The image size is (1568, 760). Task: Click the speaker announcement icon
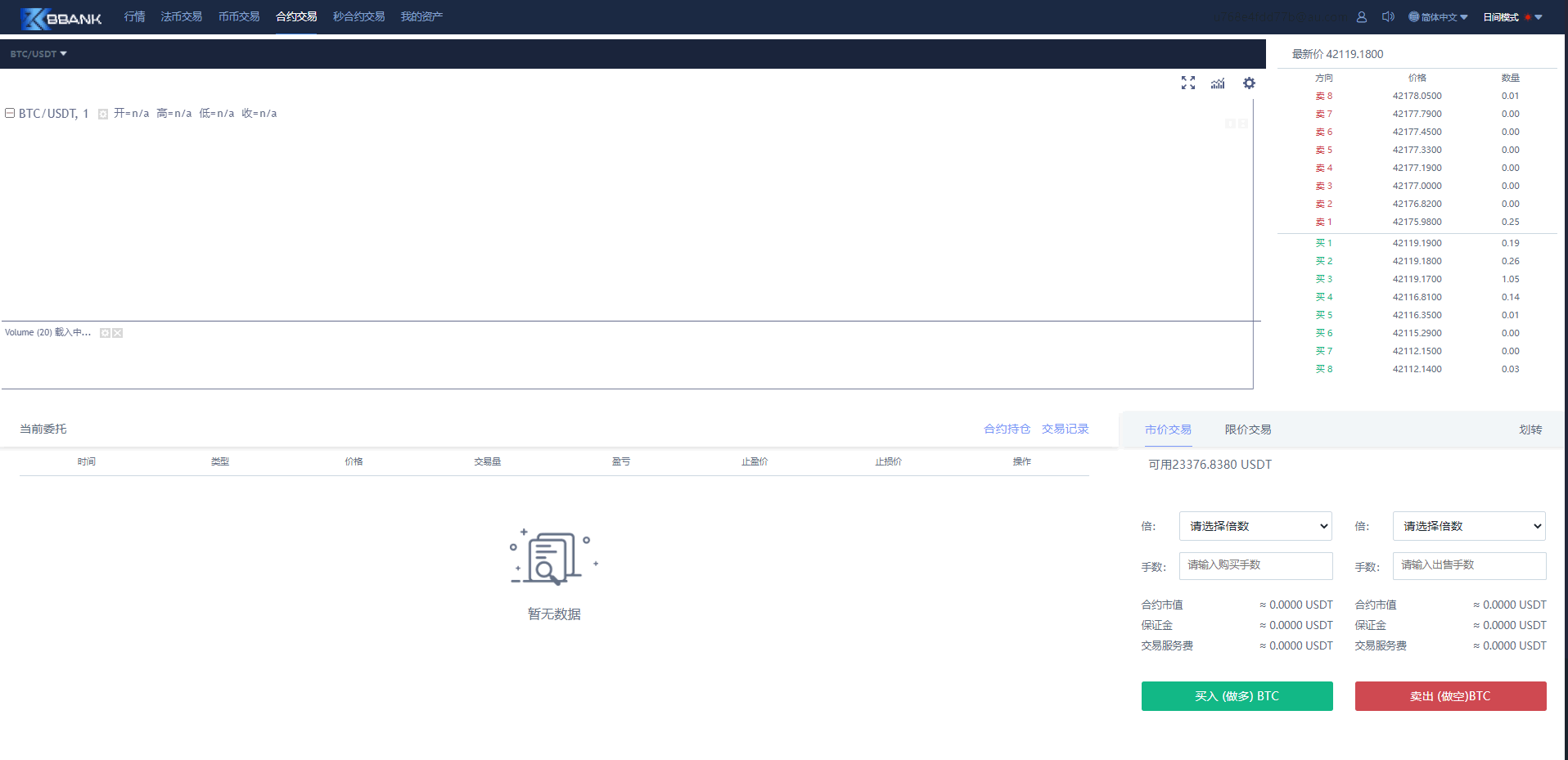(1388, 17)
